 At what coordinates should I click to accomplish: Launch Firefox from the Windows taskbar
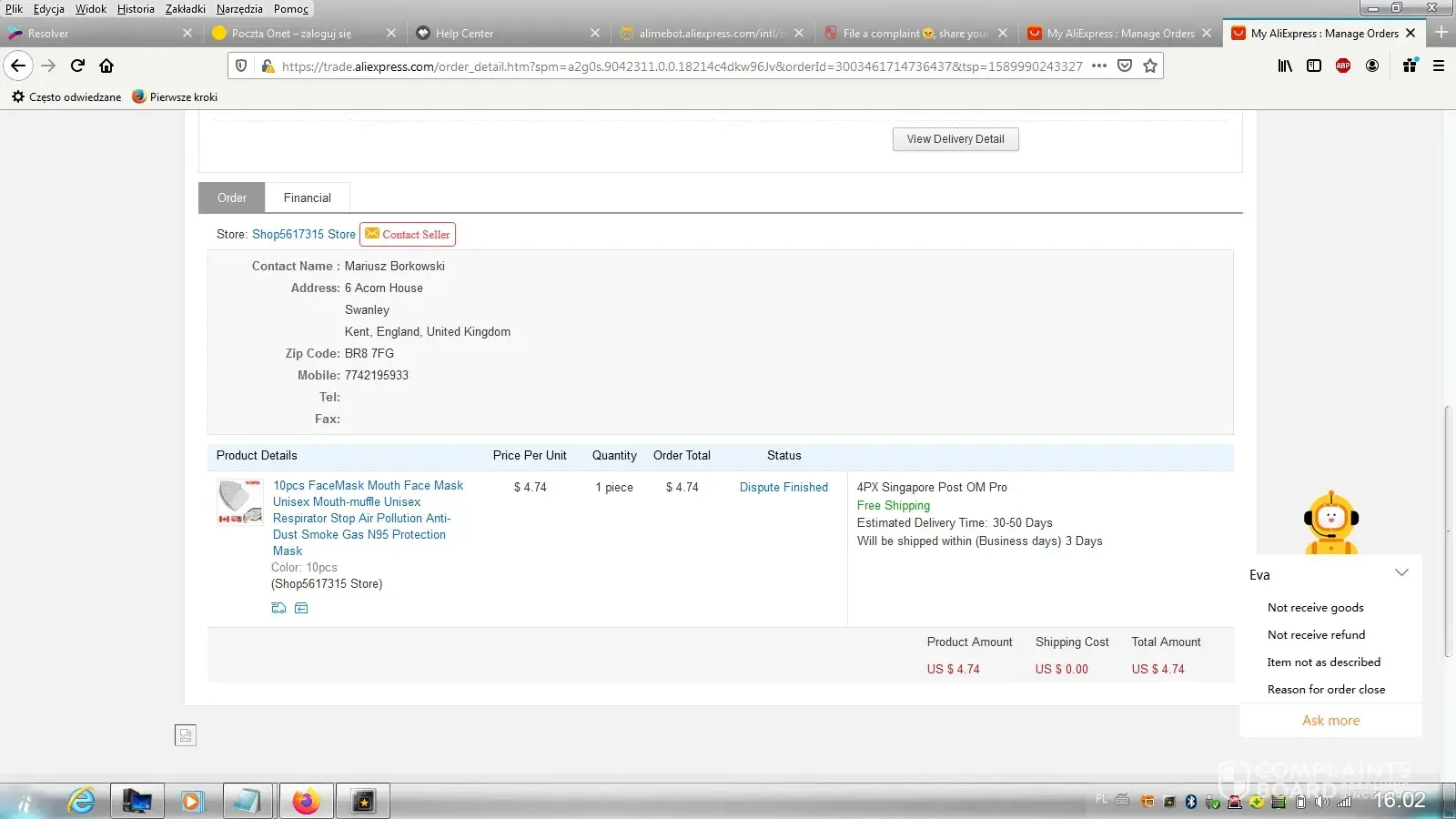point(306,801)
